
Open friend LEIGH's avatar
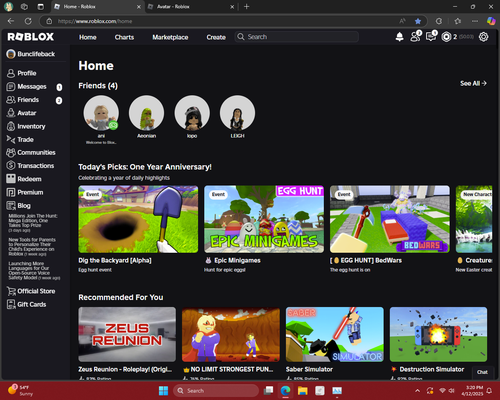click(237, 113)
